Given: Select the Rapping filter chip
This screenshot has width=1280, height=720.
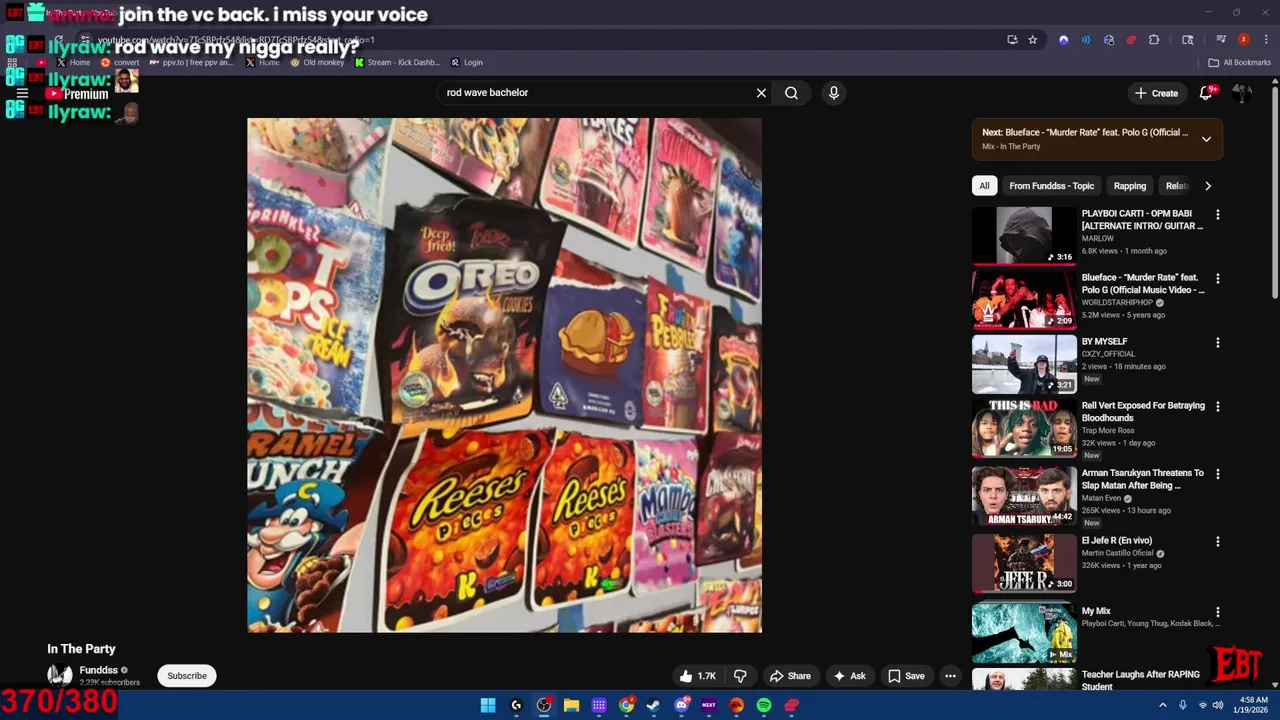Looking at the screenshot, I should tap(1130, 186).
